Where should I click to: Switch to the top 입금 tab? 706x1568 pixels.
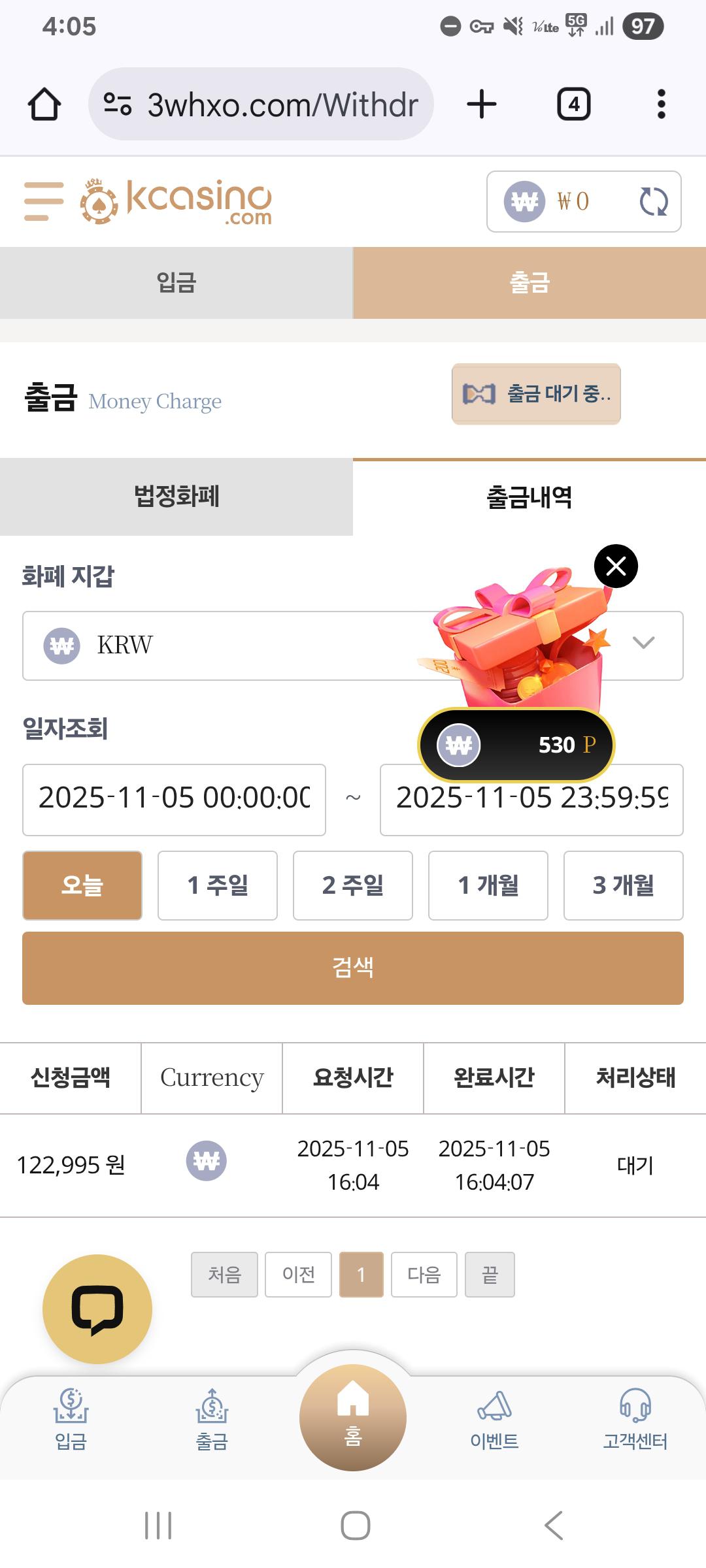[x=176, y=283]
